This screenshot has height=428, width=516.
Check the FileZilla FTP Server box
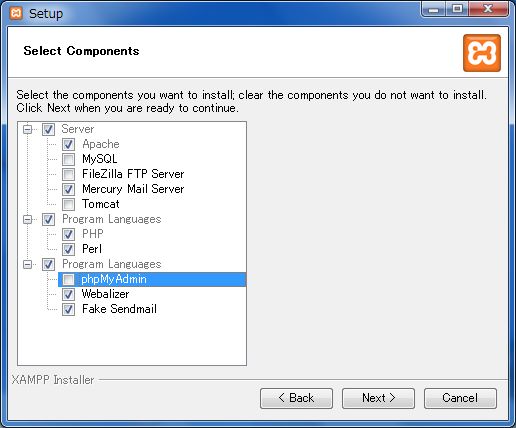click(x=68, y=174)
